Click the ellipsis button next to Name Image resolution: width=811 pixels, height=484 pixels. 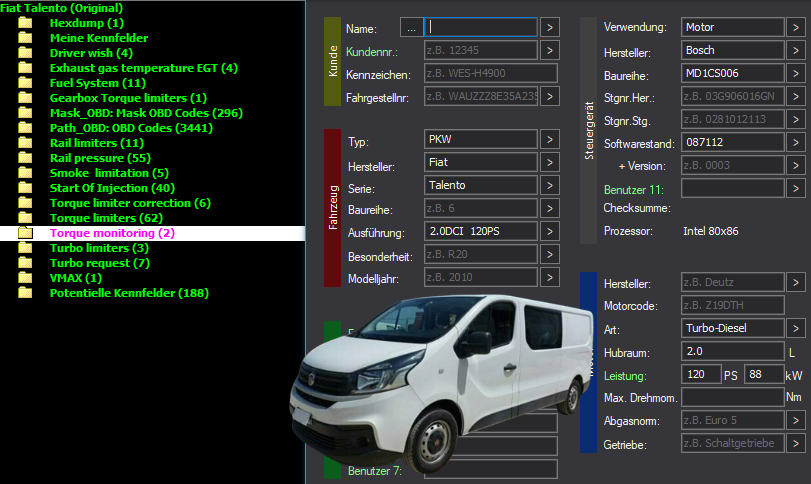(411, 27)
